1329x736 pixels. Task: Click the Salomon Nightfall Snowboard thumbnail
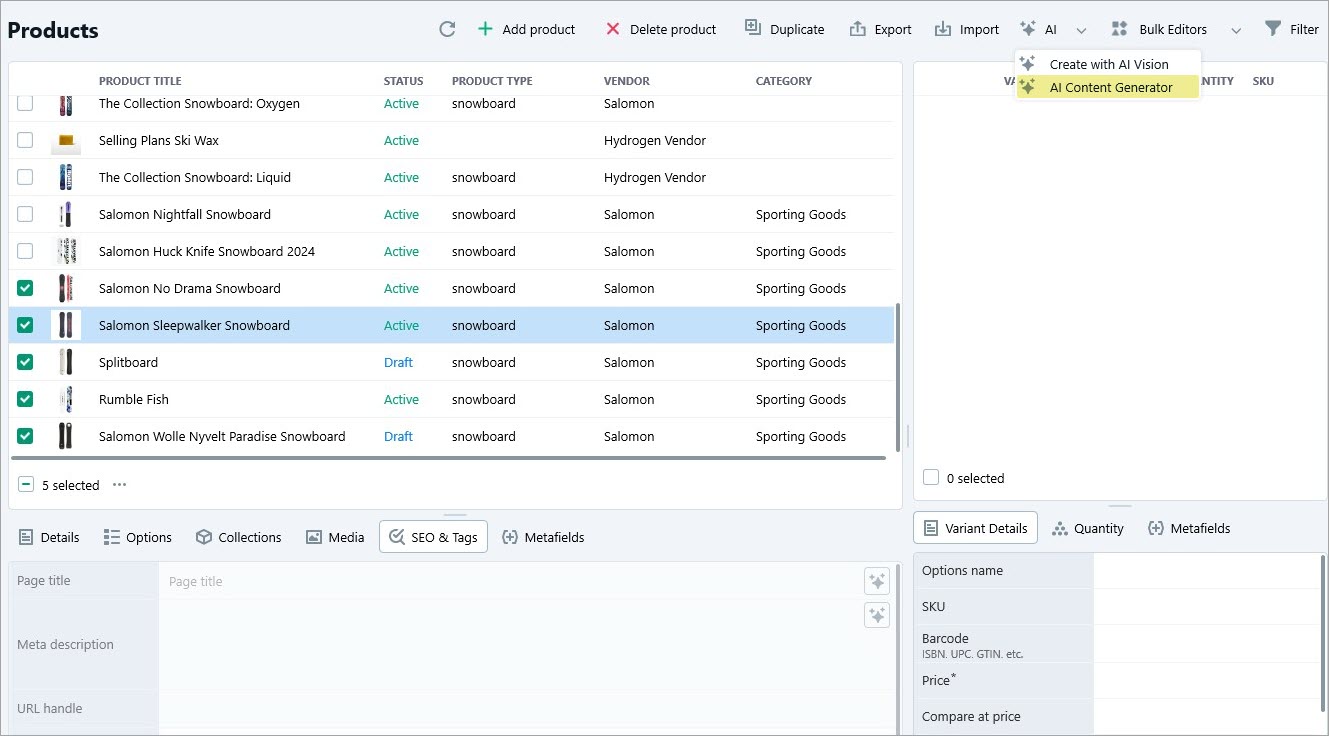pos(66,214)
